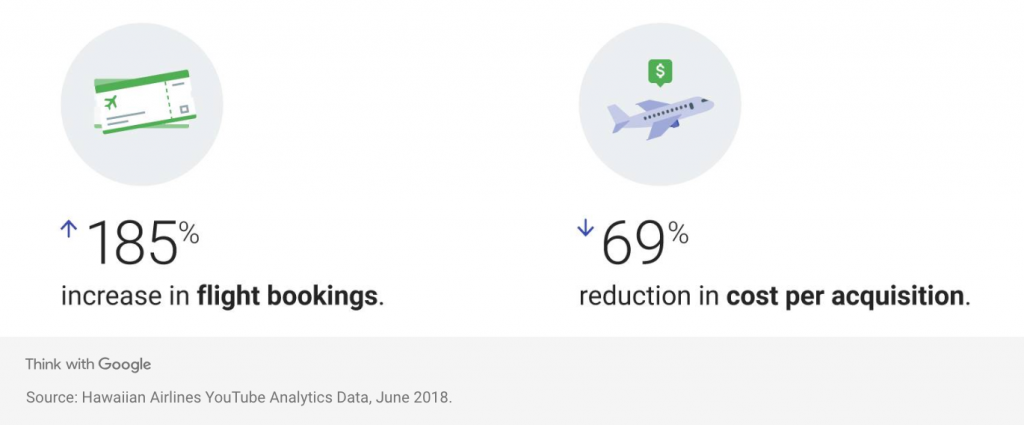Click the words "reduction in"
The image size is (1024, 425).
tap(650, 296)
